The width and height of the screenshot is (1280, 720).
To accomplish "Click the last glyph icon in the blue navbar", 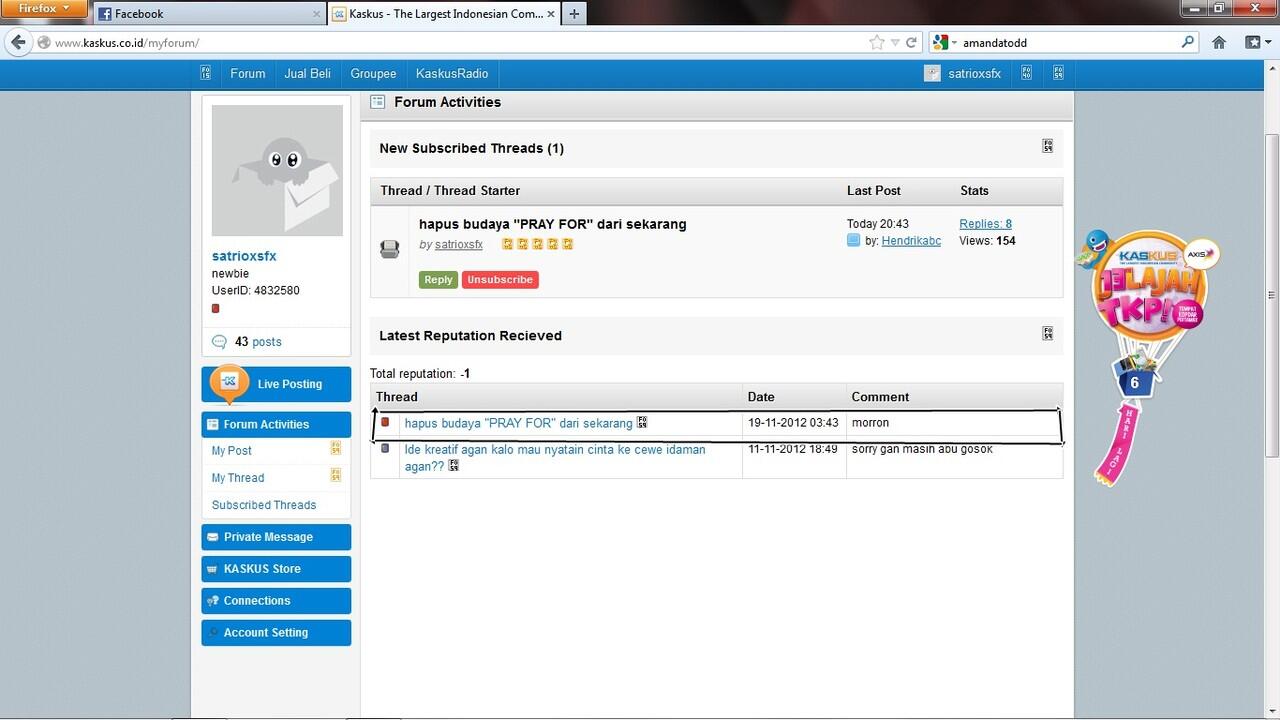I will click(x=1058, y=73).
